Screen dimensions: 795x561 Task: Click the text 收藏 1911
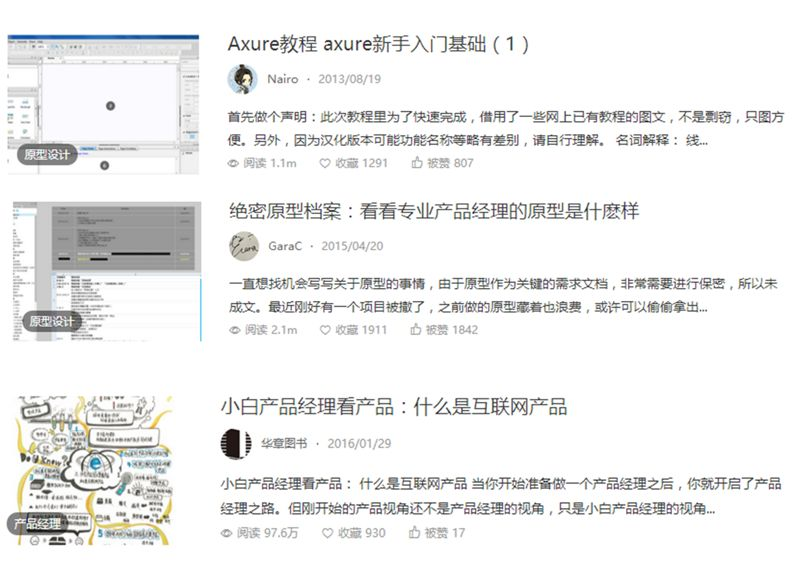[x=361, y=330]
